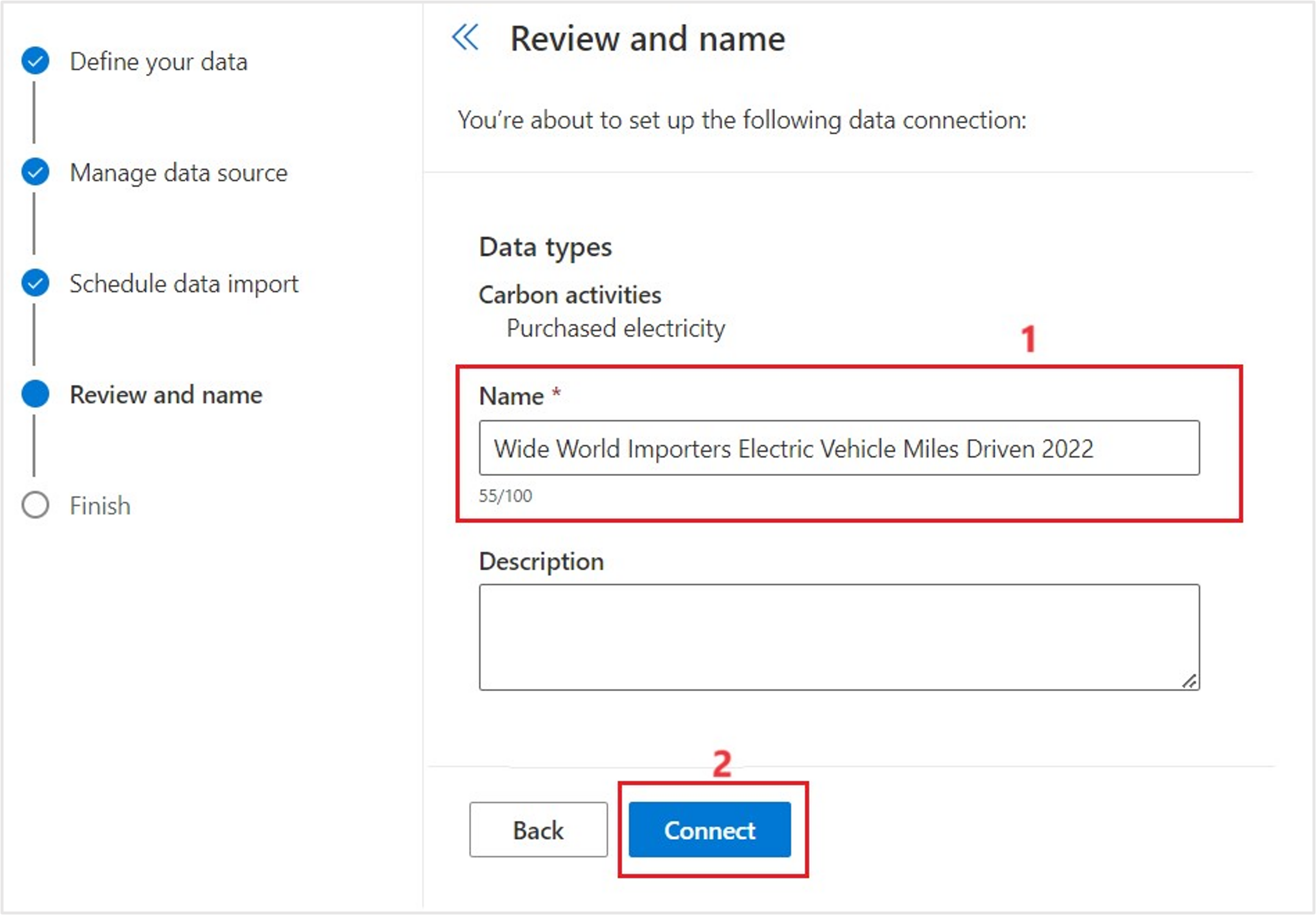The image size is (1316, 915).
Task: Select the Schedule data import step
Action: tap(184, 284)
